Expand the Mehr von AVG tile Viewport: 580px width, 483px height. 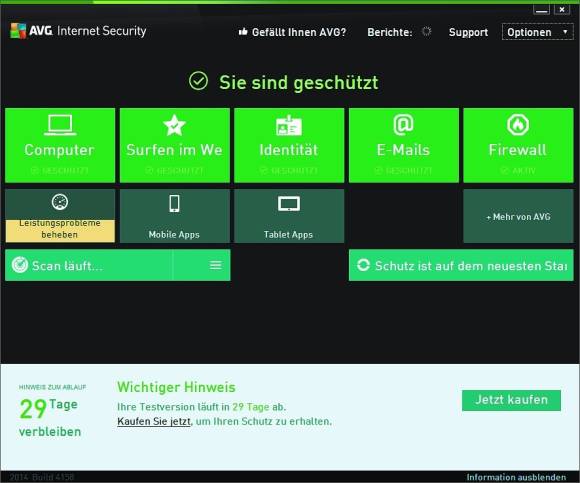point(518,216)
